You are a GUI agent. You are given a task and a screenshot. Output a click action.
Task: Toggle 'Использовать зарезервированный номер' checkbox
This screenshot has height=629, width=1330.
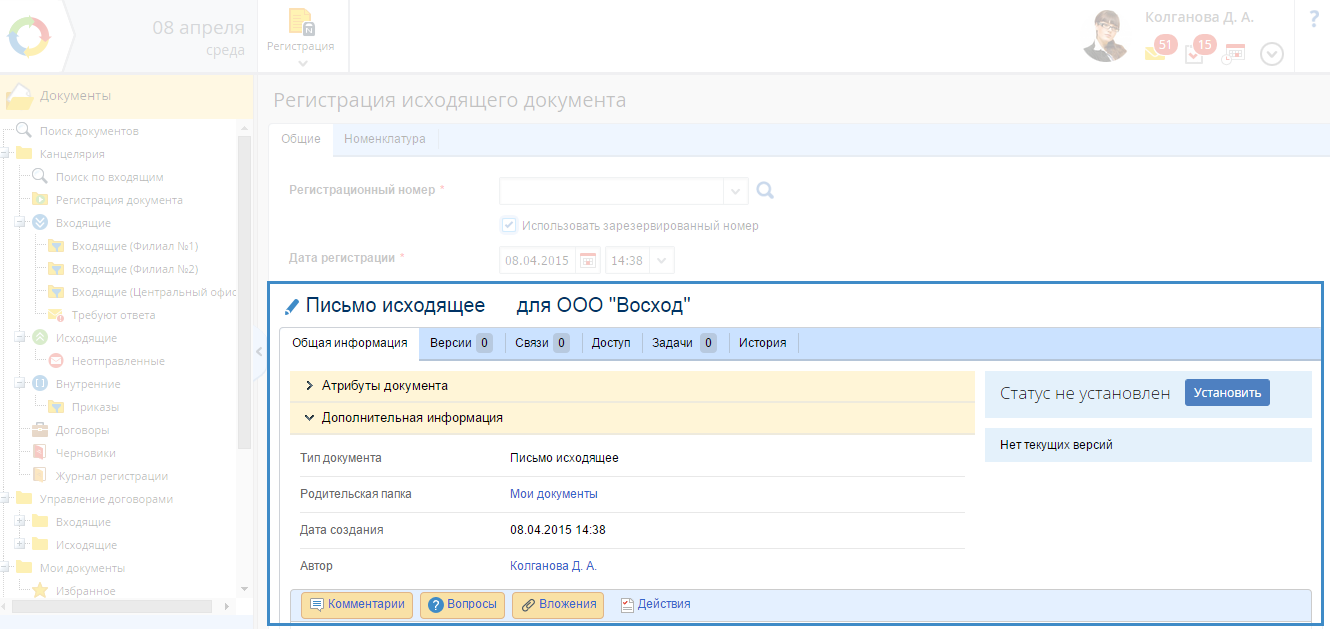click(509, 225)
